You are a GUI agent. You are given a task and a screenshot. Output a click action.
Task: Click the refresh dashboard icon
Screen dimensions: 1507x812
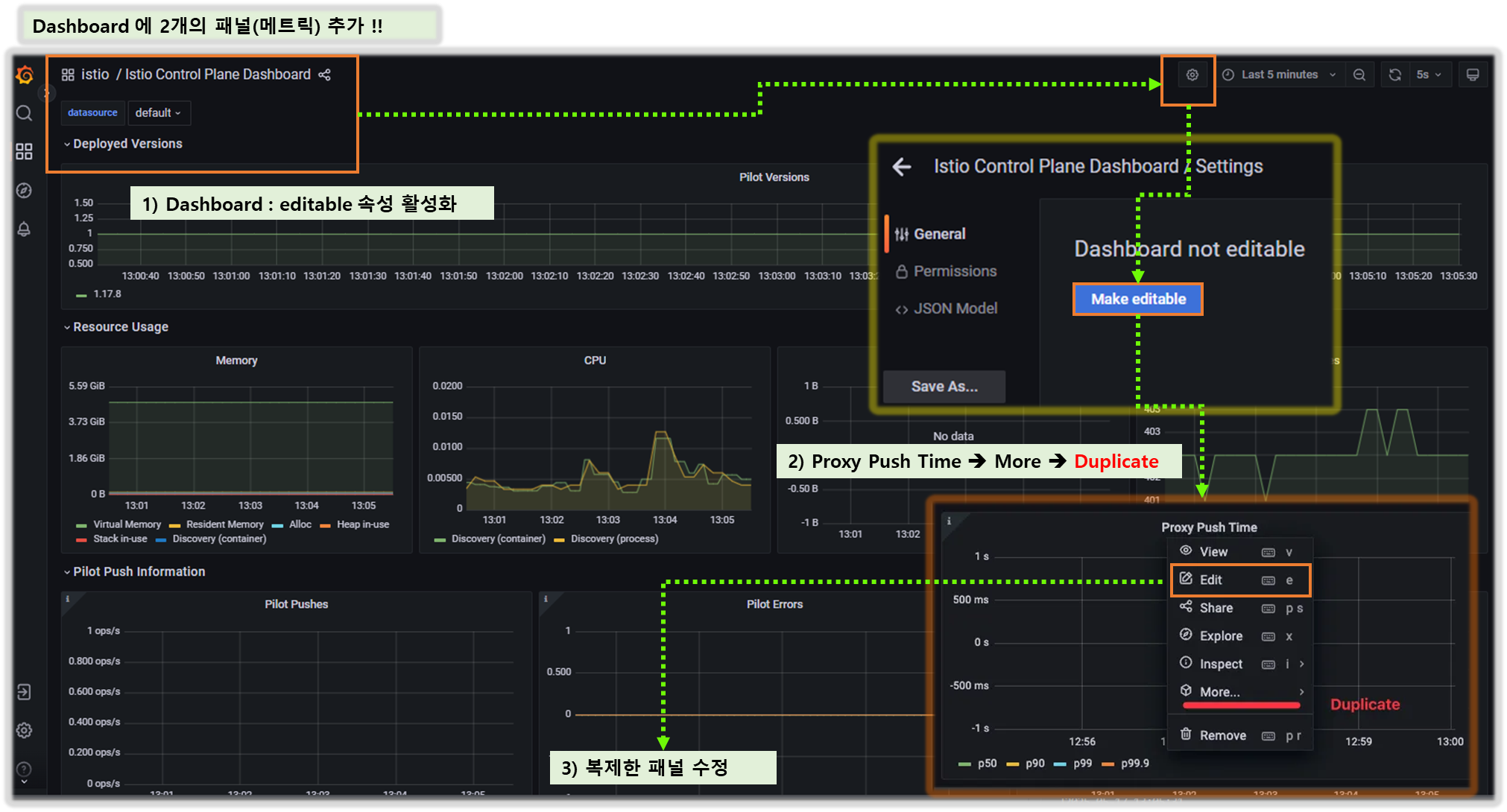point(1395,74)
